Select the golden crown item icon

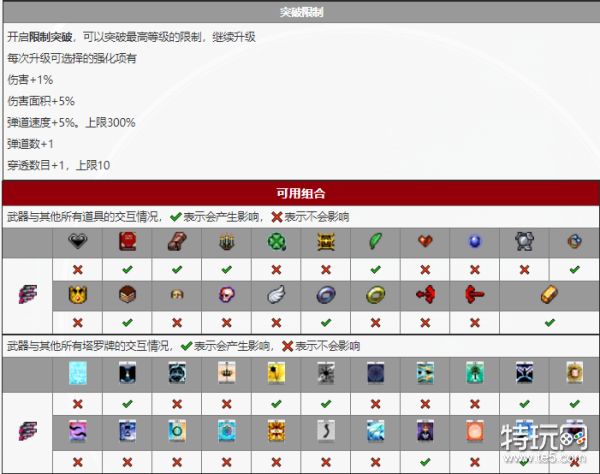[78, 296]
